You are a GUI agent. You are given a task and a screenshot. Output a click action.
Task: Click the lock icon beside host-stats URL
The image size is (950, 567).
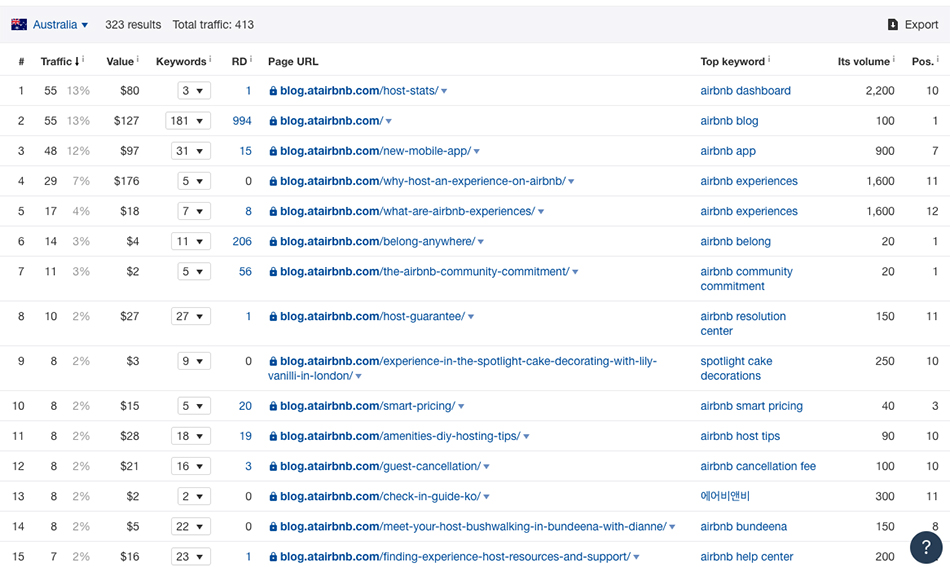[x=273, y=91]
